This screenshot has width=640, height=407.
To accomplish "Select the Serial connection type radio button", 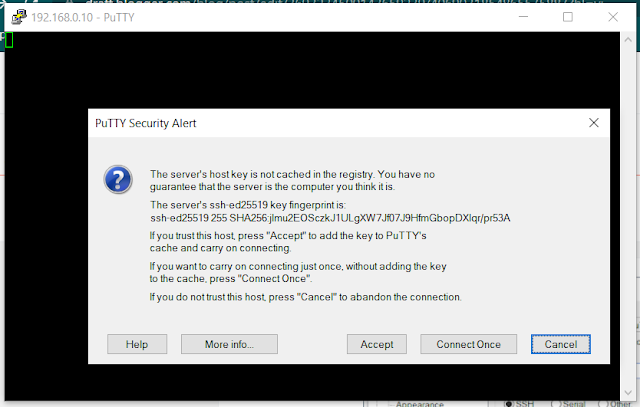I will [x=555, y=404].
